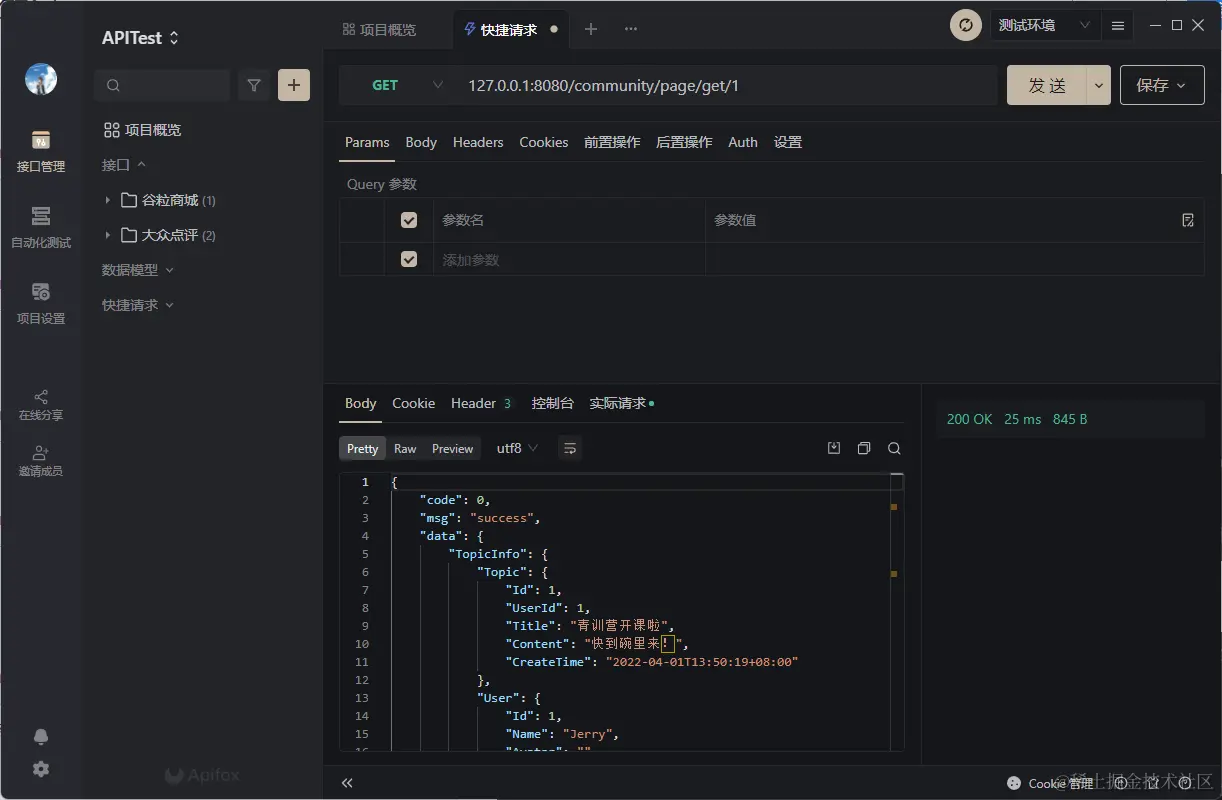Switch to the Headers request tab
The height and width of the screenshot is (800, 1222).
478,142
